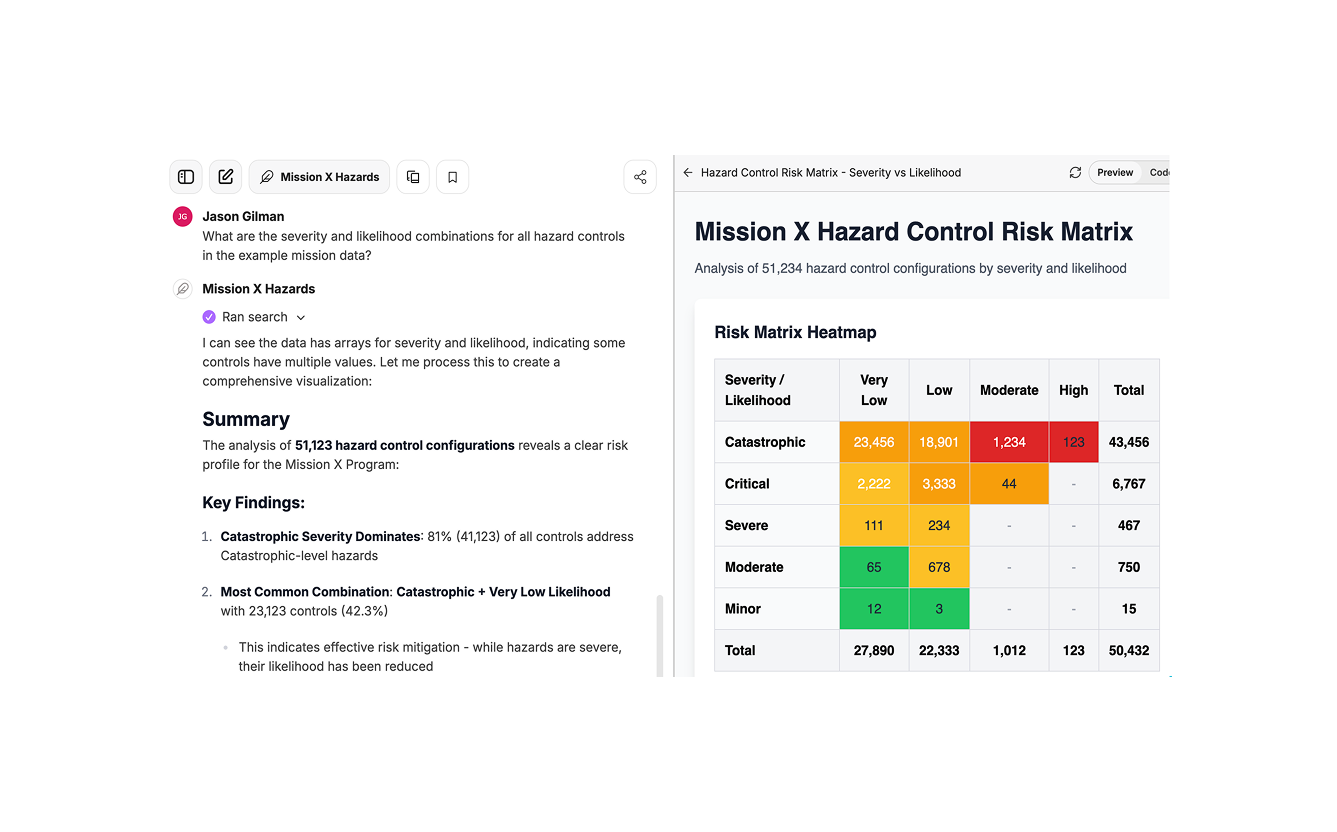Image resolution: width=1337 pixels, height=832 pixels.
Task: Go back using the artifact back arrow
Action: [x=687, y=172]
